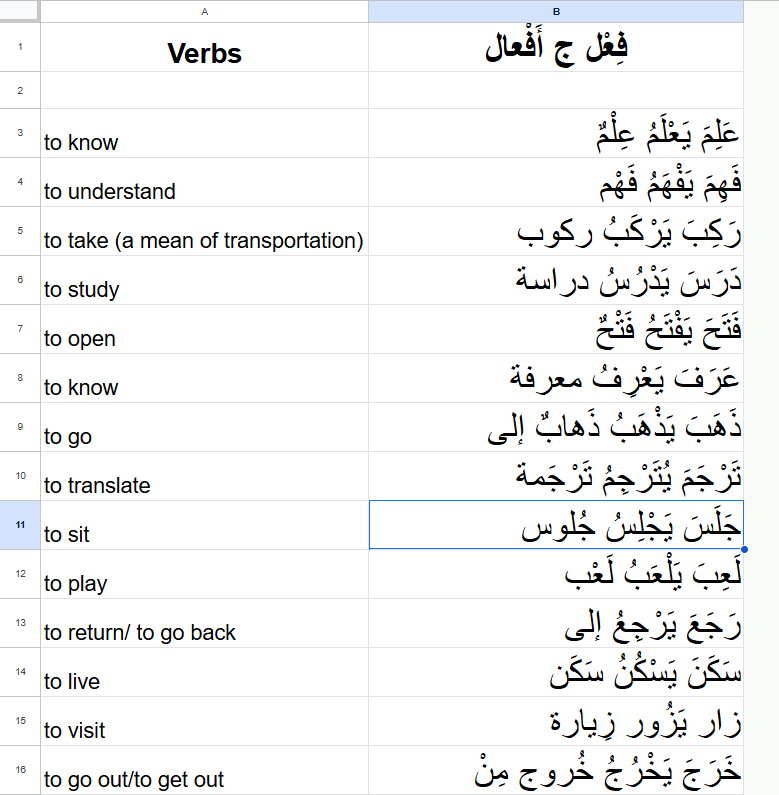Click the 'to visit' cell

click(x=204, y=721)
